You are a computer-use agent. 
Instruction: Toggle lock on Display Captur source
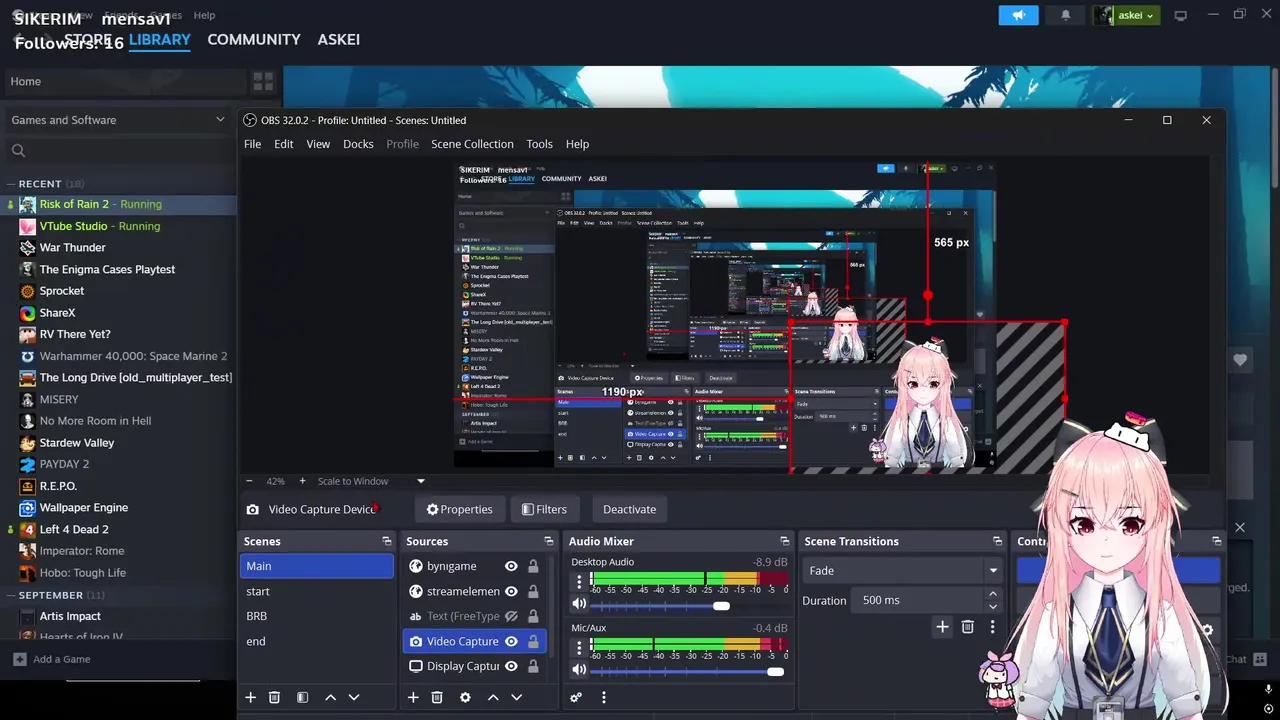[x=533, y=666]
